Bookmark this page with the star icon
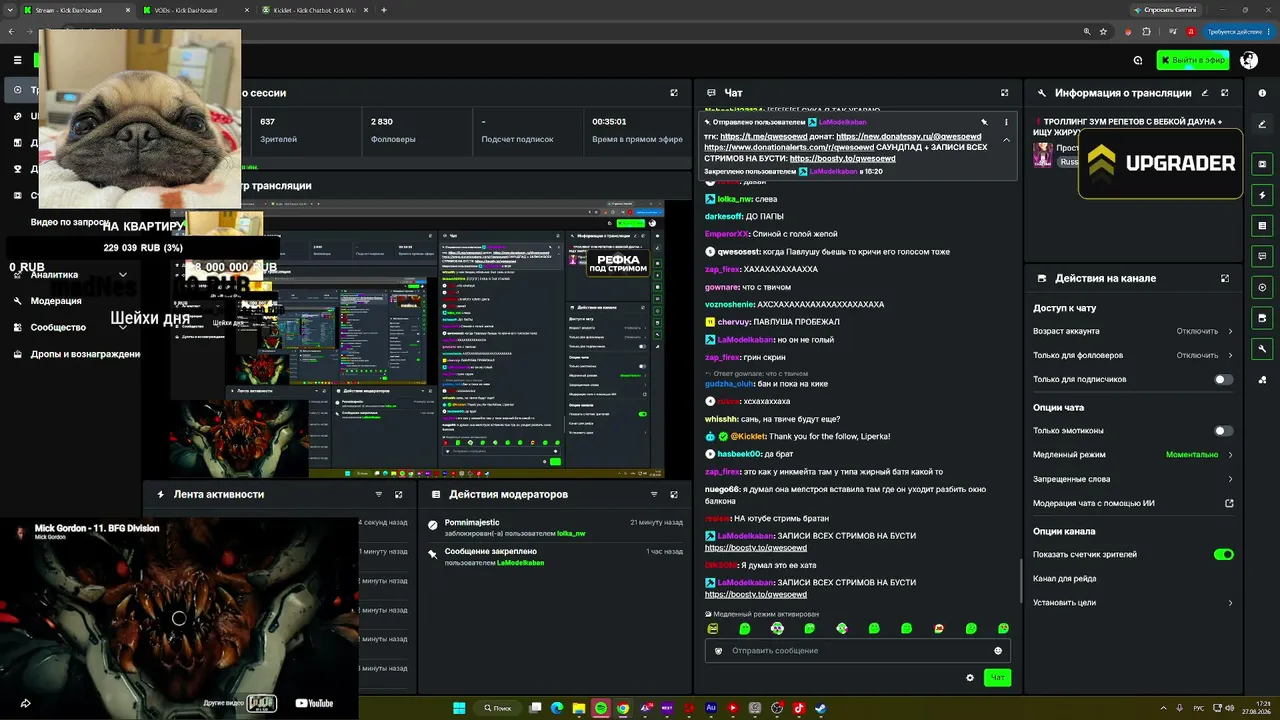Image resolution: width=1280 pixels, height=720 pixels. point(1103,32)
